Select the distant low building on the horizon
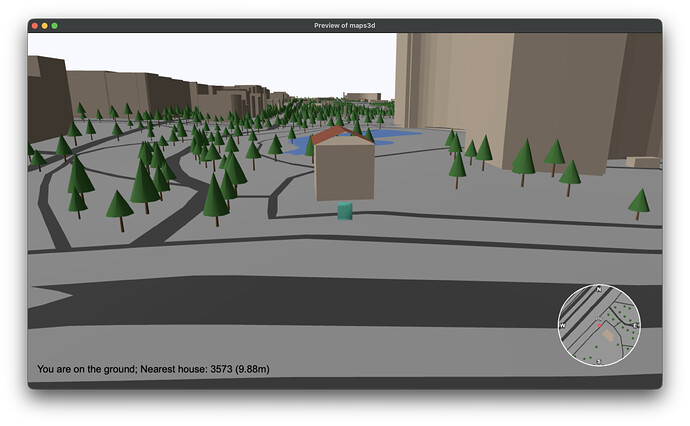Screen dimensions: 690x426 pyautogui.click(x=362, y=96)
